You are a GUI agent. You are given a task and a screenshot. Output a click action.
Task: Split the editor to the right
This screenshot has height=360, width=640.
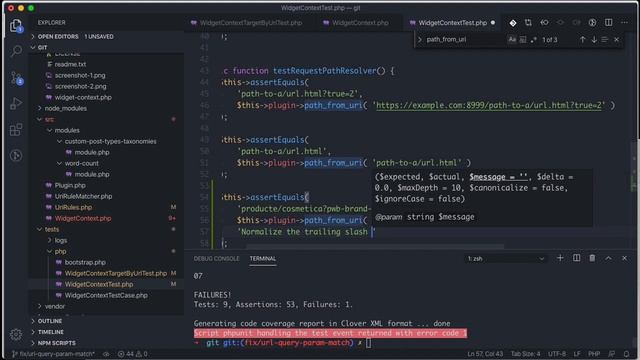[x=608, y=23]
